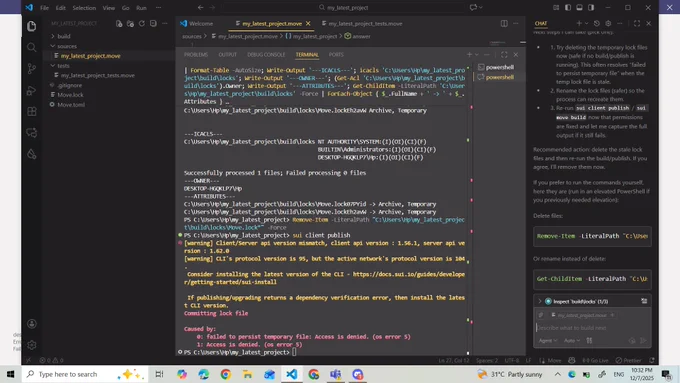Screen dimensions: 680x383
Task: Go back using navigation arrow
Action: pos(200,7)
